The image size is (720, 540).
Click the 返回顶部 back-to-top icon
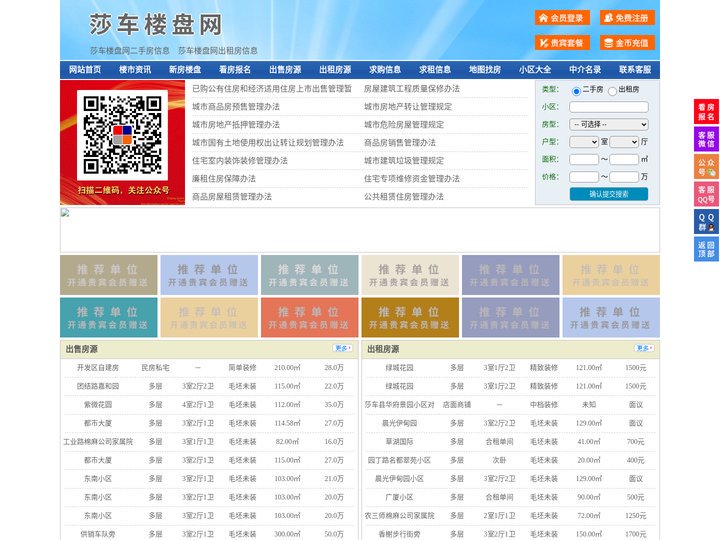pos(706,249)
